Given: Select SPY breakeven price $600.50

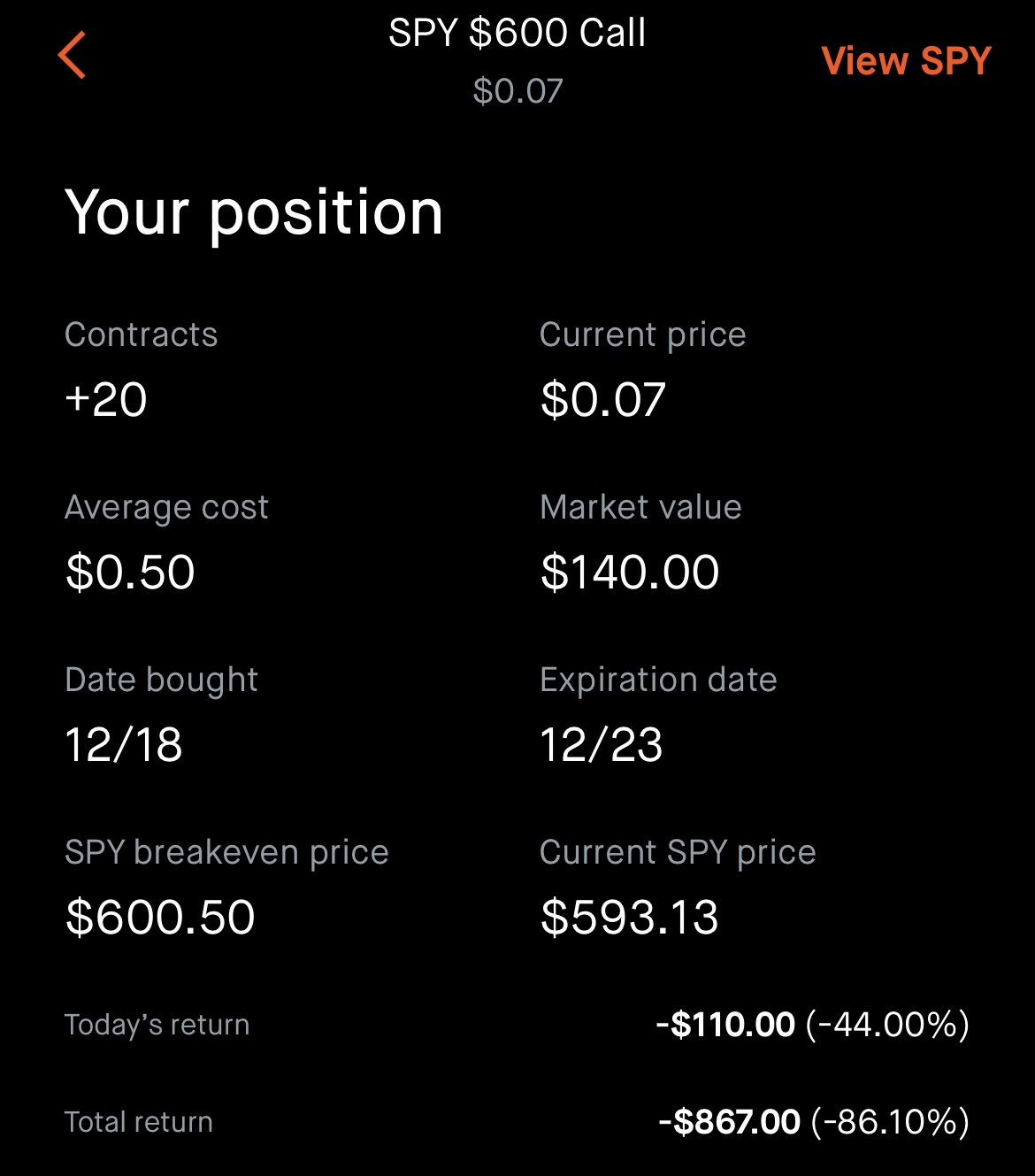Looking at the screenshot, I should (160, 917).
